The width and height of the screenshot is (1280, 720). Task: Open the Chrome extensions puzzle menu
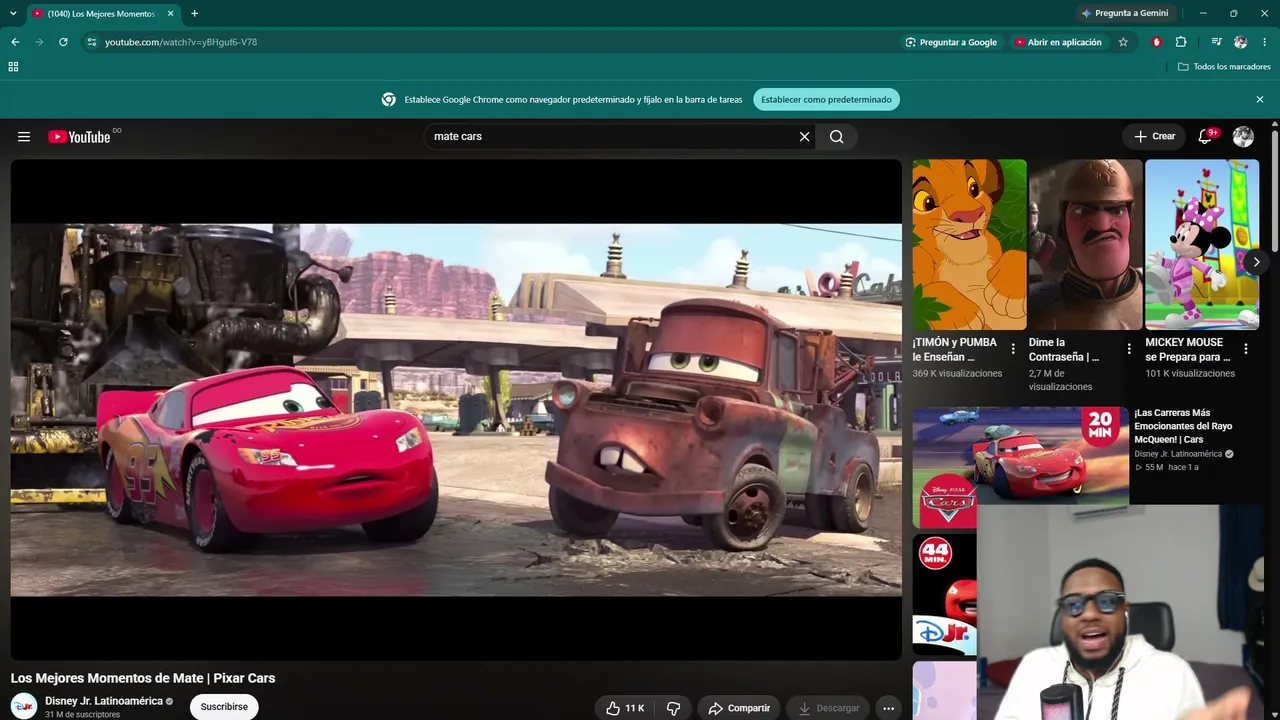tap(1181, 42)
